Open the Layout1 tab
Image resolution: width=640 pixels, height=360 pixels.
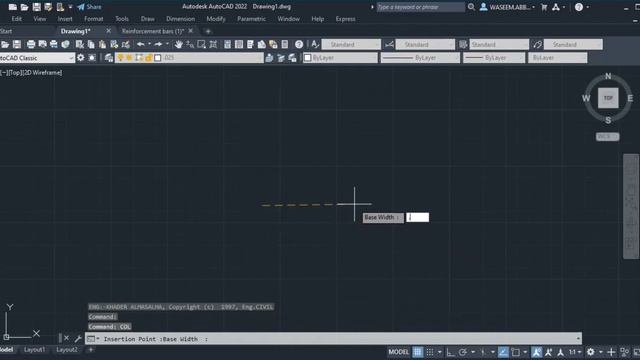(34, 349)
